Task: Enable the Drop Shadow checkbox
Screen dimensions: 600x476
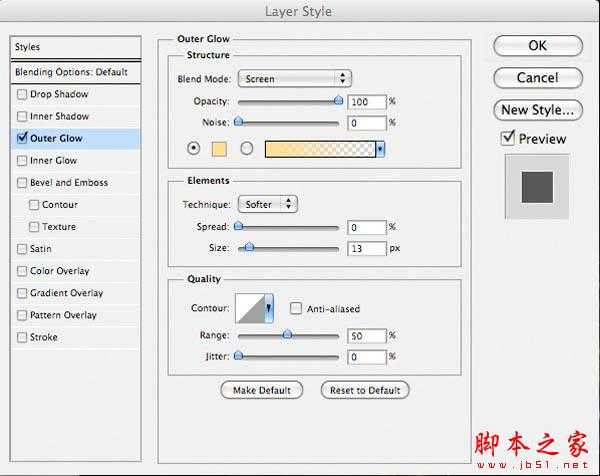Action: coord(22,94)
